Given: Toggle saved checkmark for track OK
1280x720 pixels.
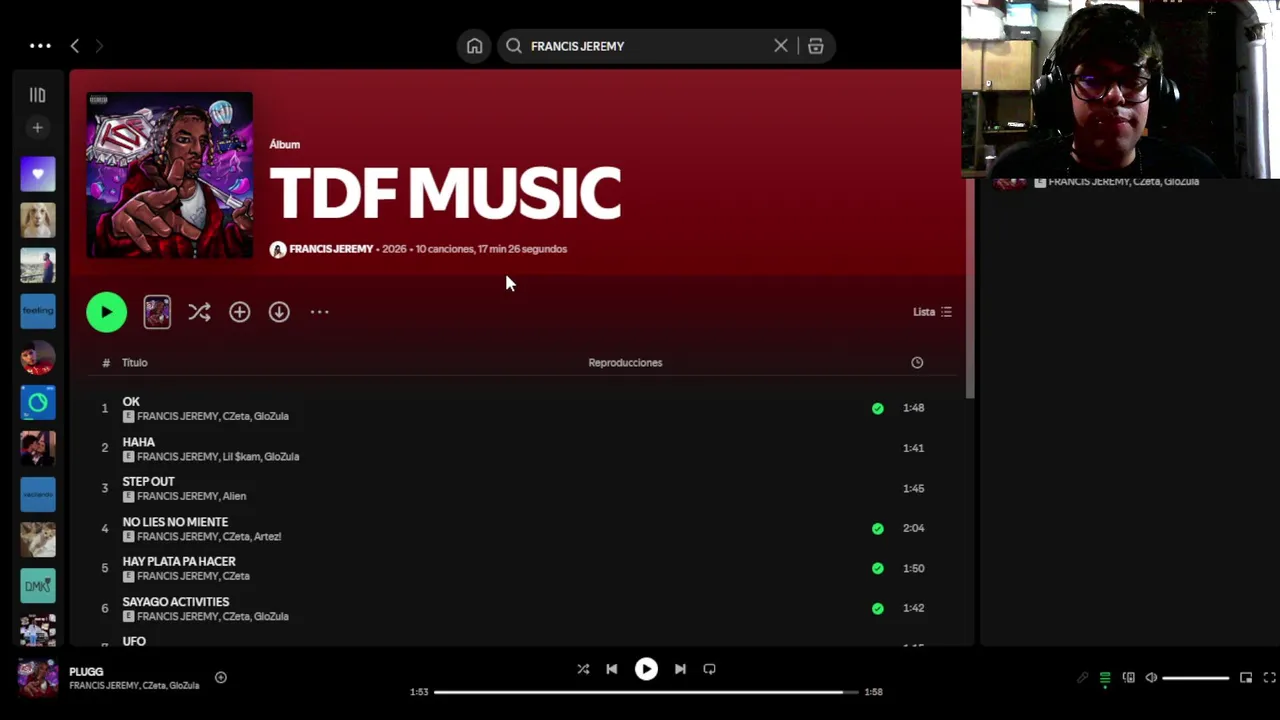Looking at the screenshot, I should coord(877,408).
